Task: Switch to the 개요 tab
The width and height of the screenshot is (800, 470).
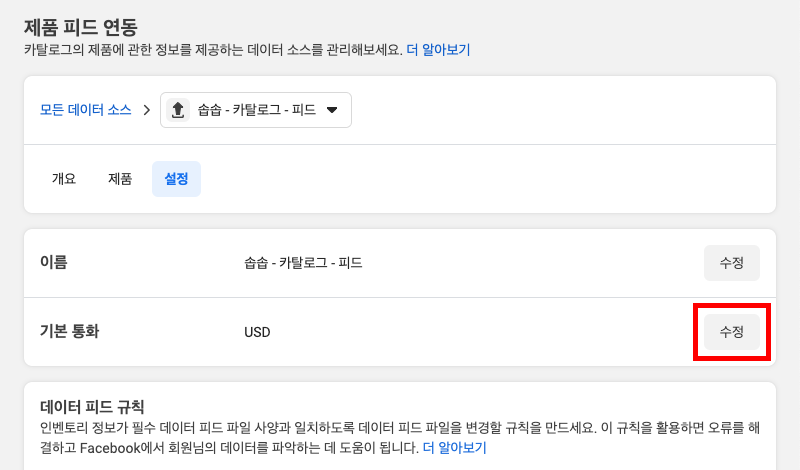Action: tap(64, 179)
